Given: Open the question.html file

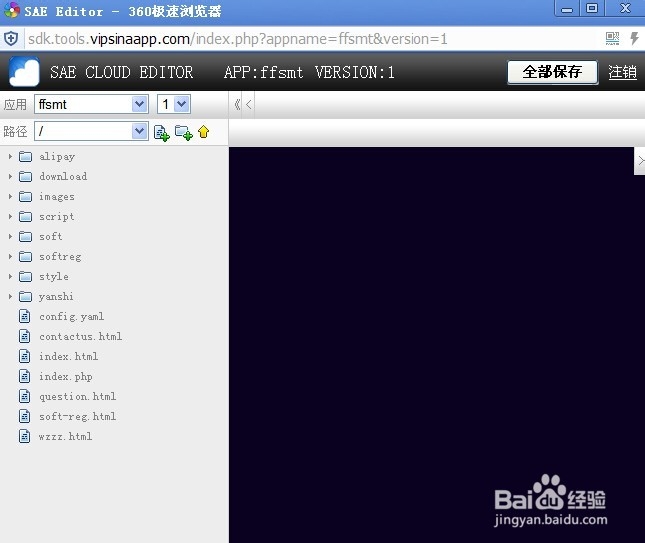Looking at the screenshot, I should pos(77,397).
